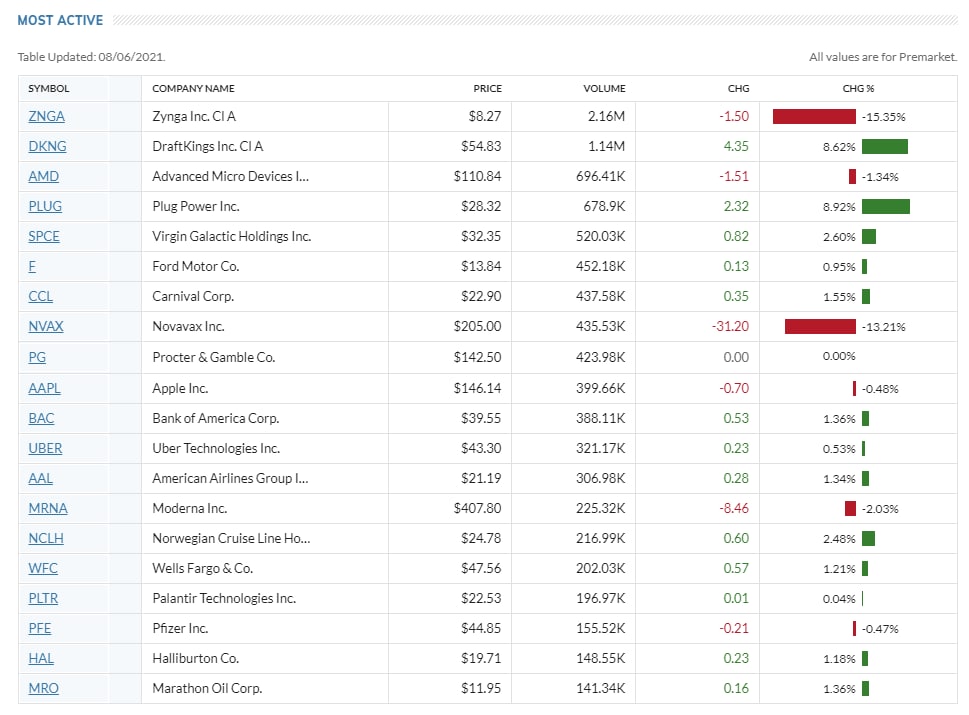969x715 pixels.
Task: Click the Apple Inc. company name
Action: 180,388
